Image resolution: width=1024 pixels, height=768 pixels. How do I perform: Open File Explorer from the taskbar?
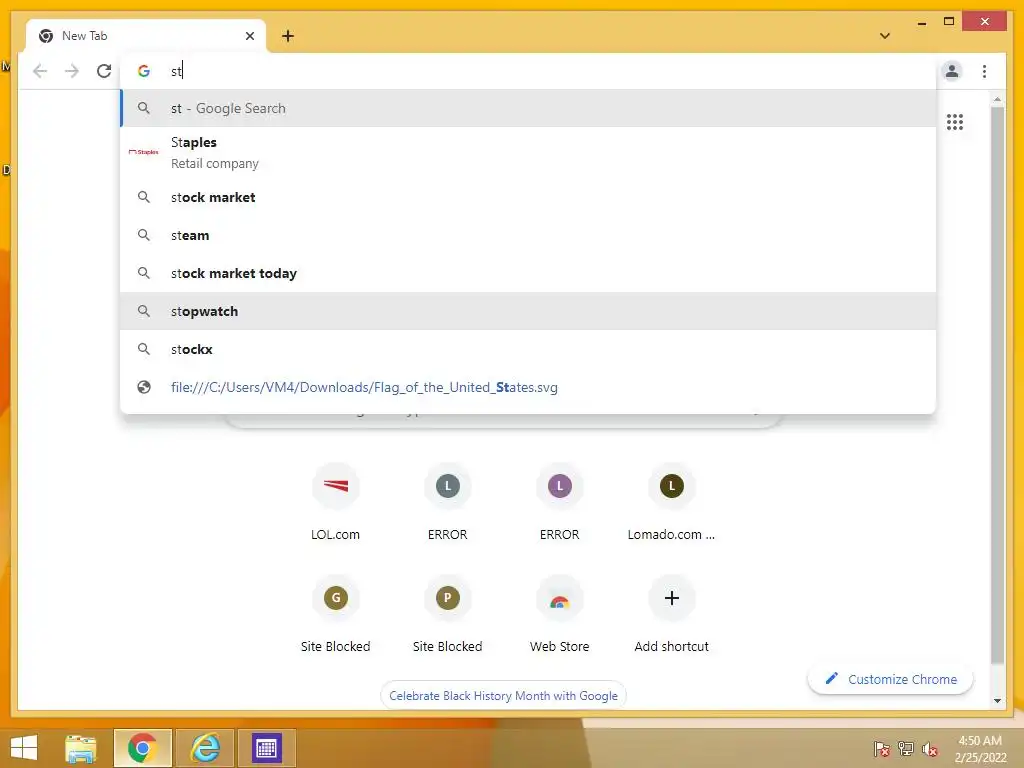coord(81,748)
